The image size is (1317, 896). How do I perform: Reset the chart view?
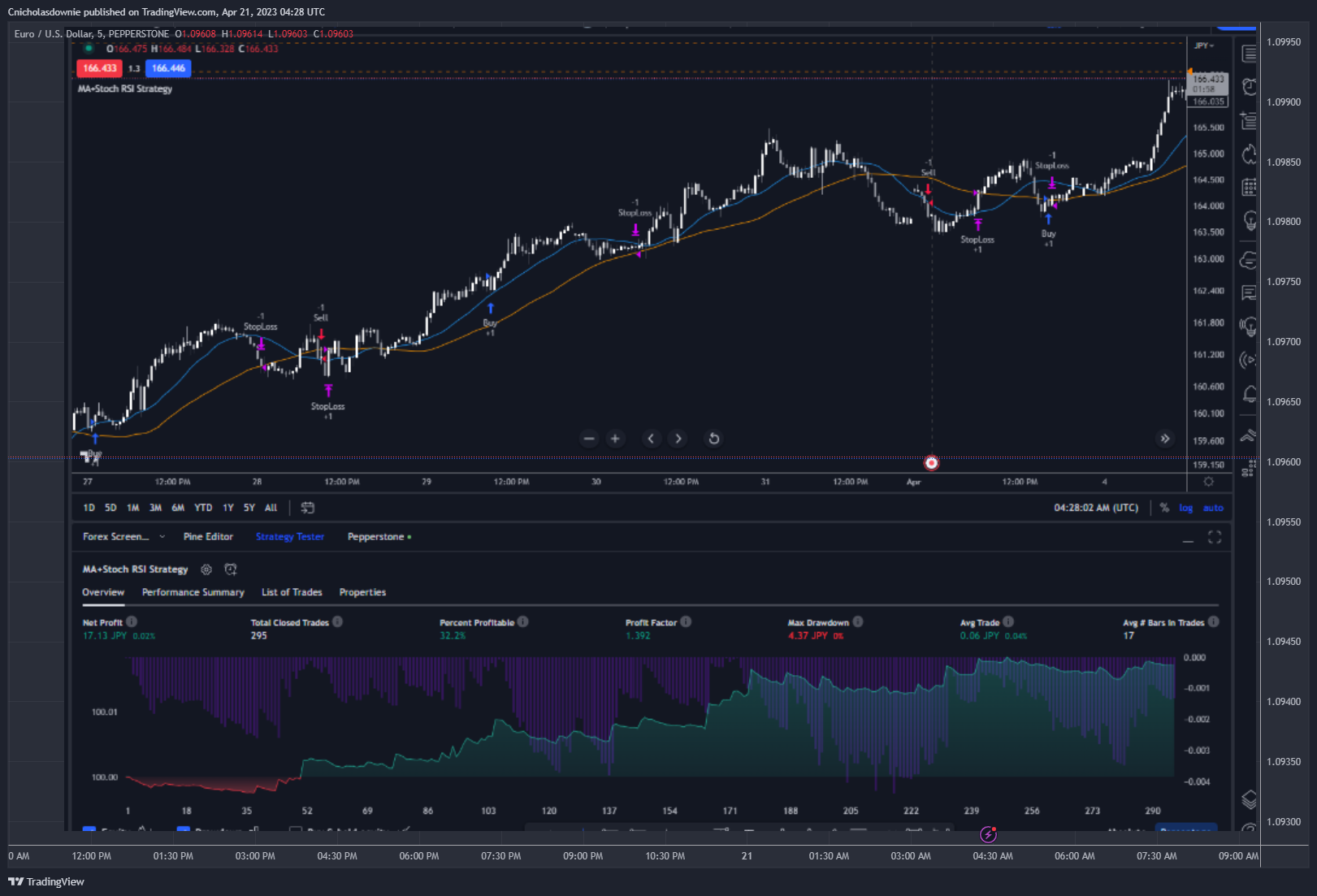[x=714, y=439]
